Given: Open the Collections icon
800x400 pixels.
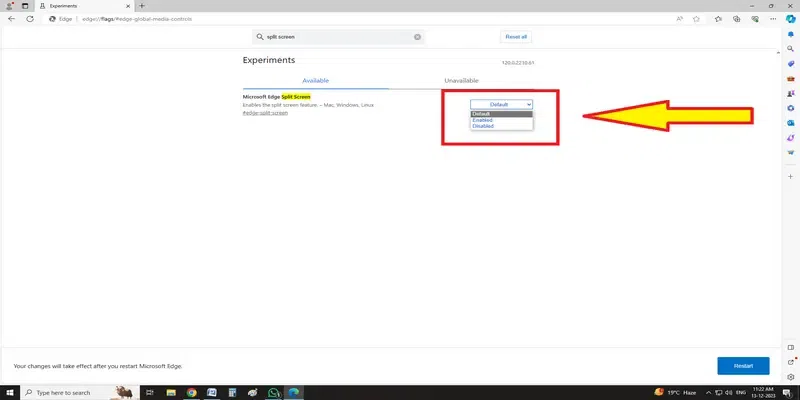Looking at the screenshot, I should click(x=736, y=19).
